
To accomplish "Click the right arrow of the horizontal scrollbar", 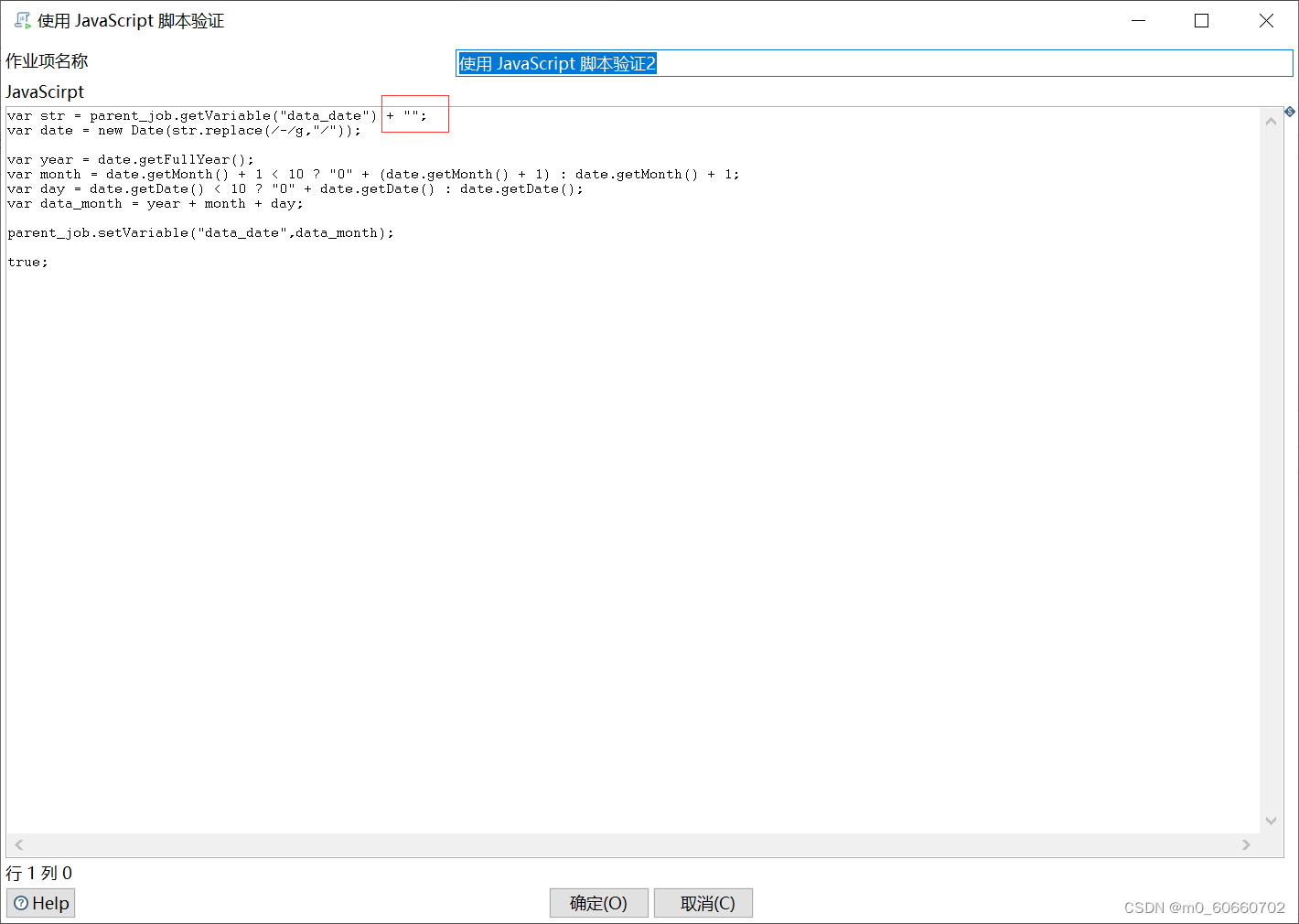I will coord(1247,844).
